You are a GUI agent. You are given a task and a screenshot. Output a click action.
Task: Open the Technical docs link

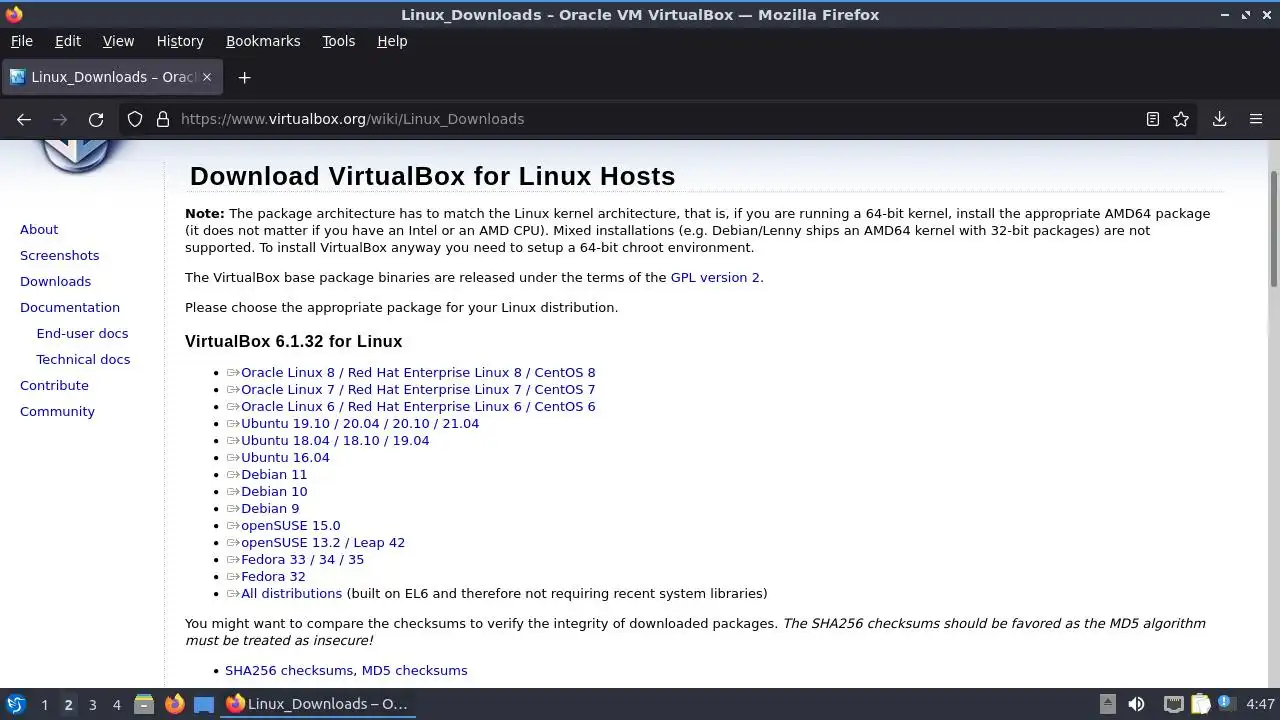(83, 359)
